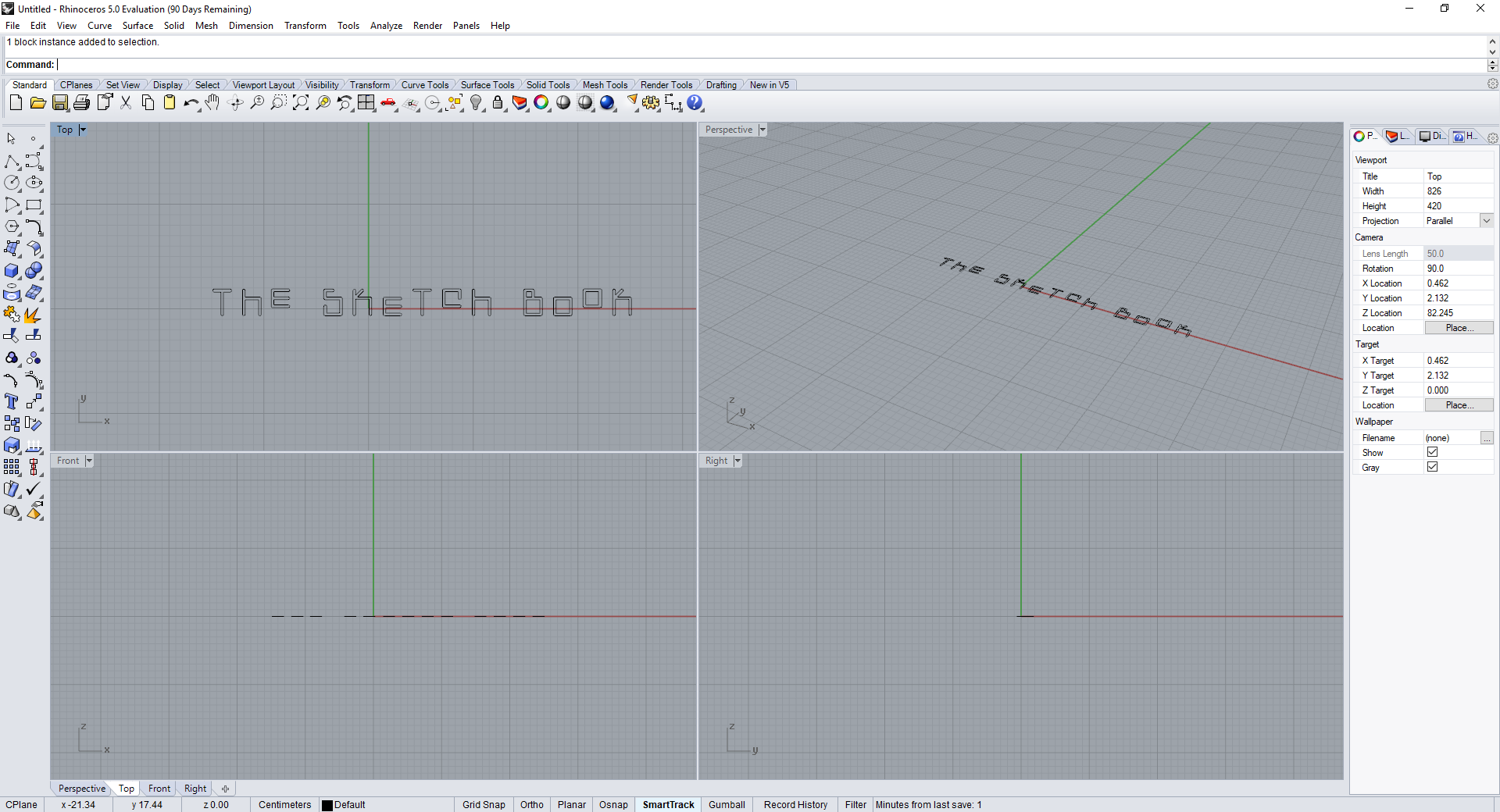Switch to the Curve Tools toolbar tab
Viewport: 1500px width, 812px height.
click(425, 85)
